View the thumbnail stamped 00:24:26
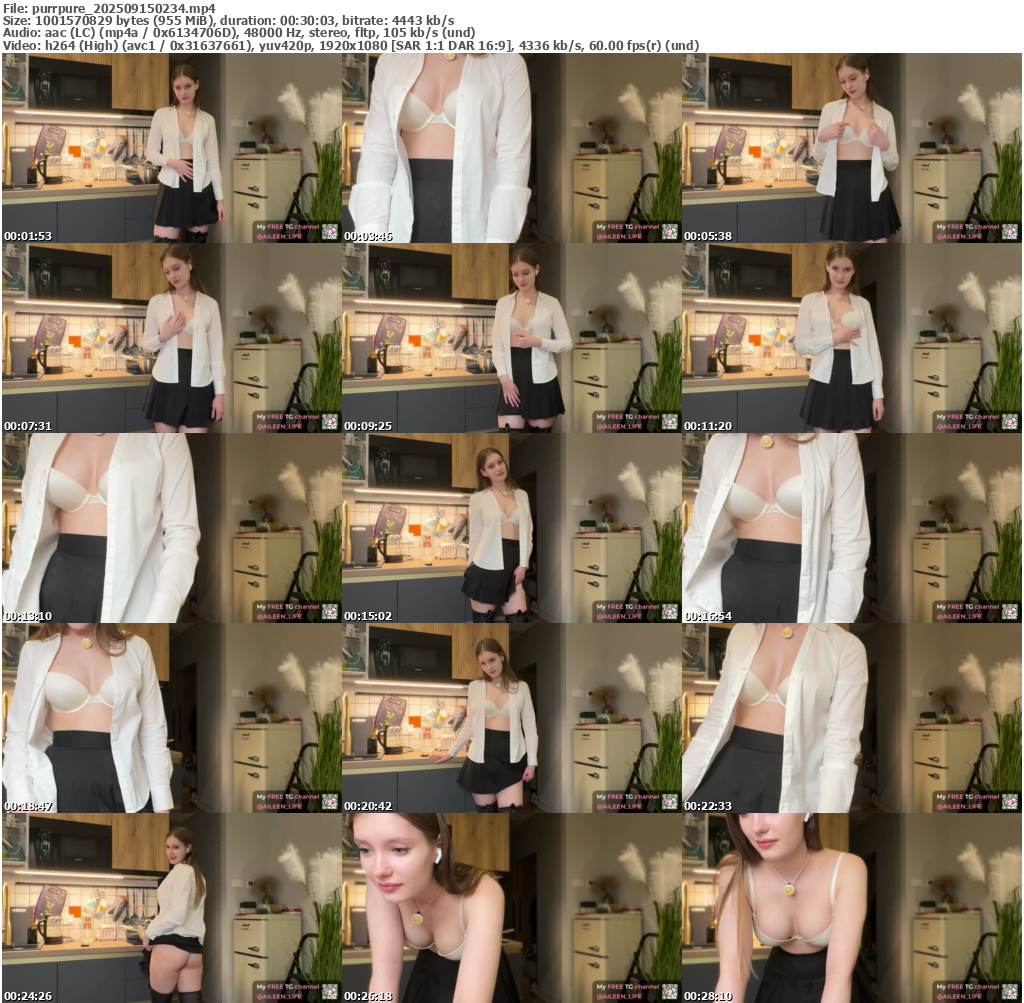 [x=171, y=908]
